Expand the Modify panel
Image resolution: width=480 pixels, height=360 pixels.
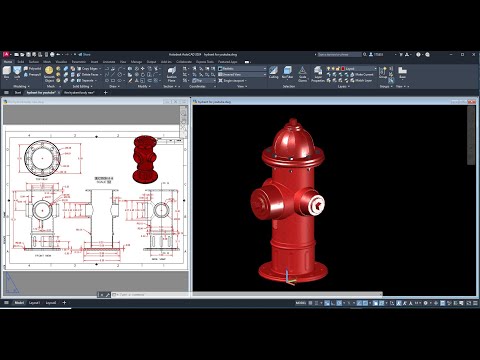pos(144,87)
